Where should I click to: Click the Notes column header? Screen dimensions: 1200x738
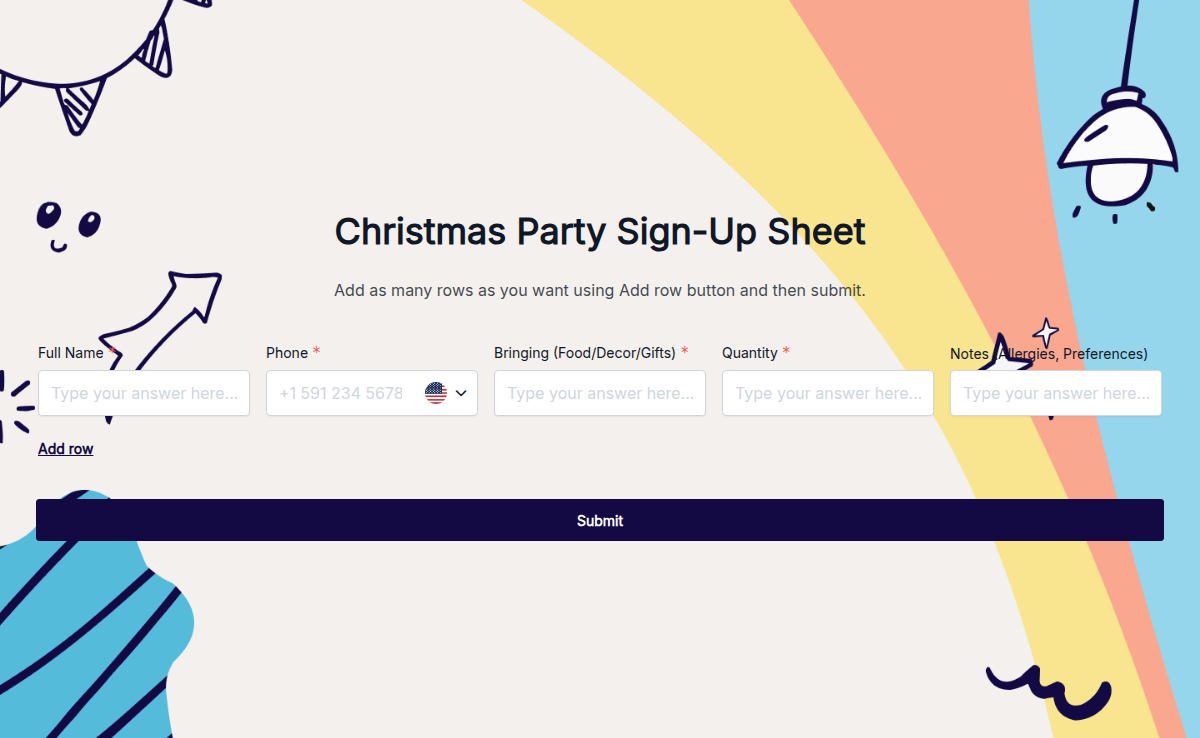coord(1051,353)
